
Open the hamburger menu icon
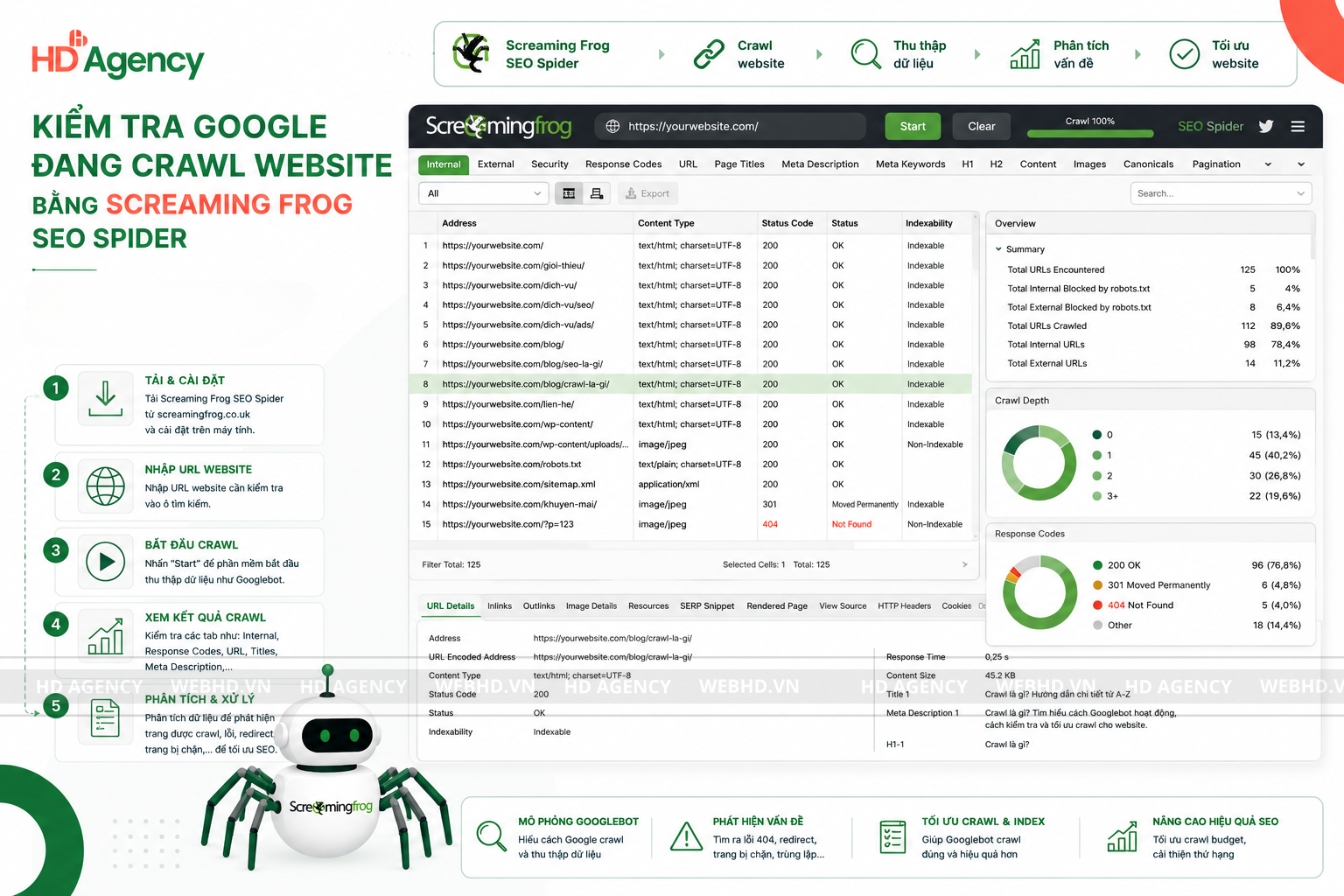coord(1298,126)
